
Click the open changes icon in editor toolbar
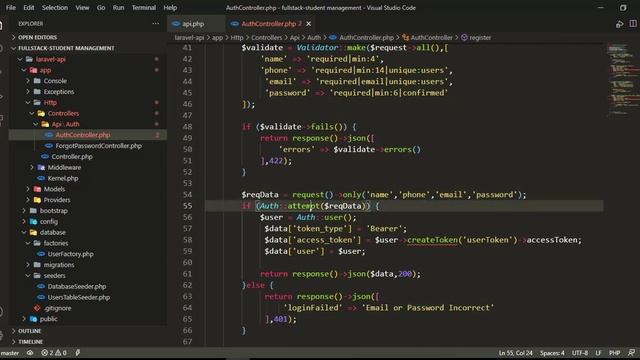(619, 24)
